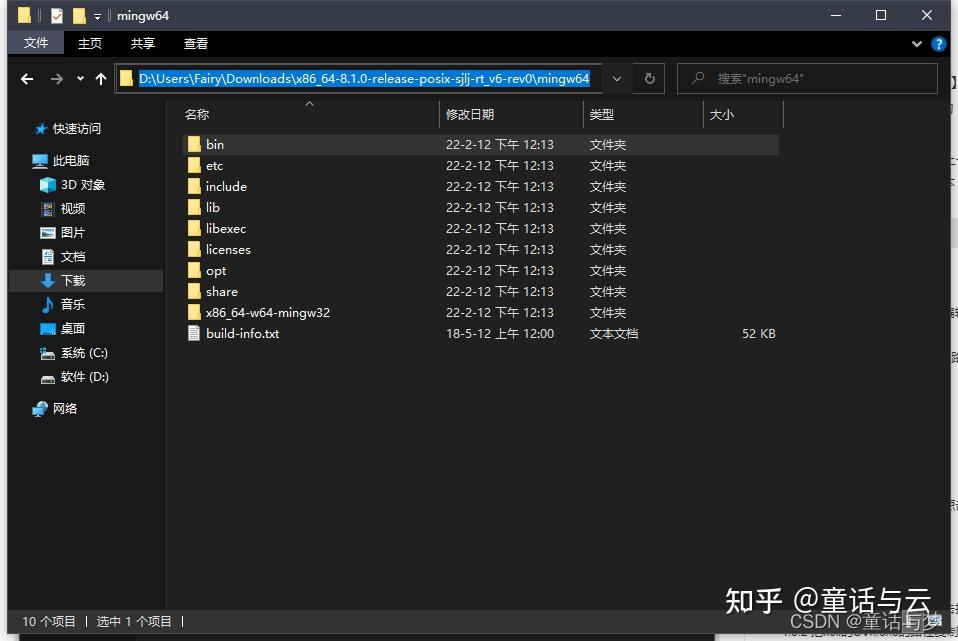Switch to the 查看 ribbon tab
Screen dimensions: 958x641
[195, 43]
